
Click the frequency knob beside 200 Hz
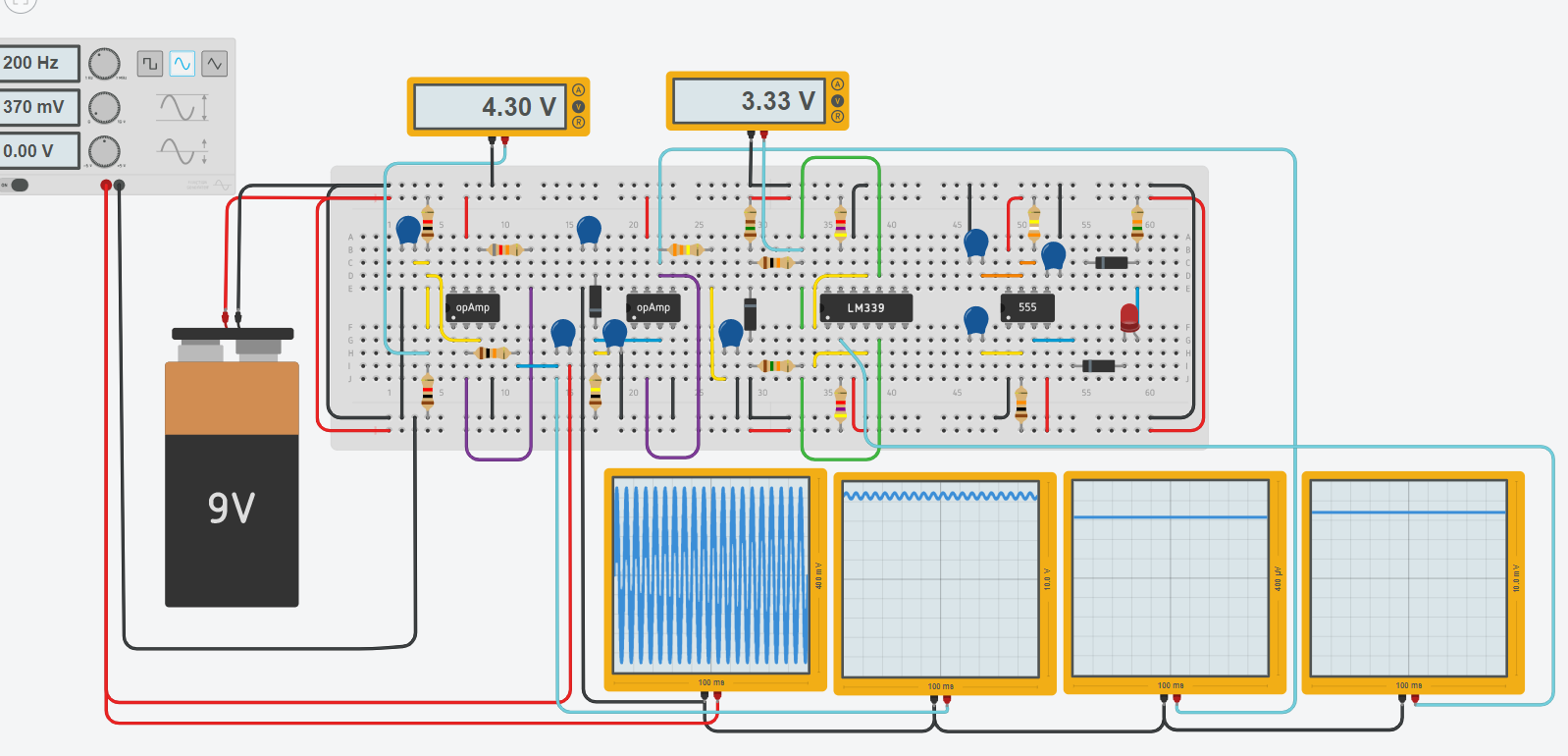coord(104,64)
